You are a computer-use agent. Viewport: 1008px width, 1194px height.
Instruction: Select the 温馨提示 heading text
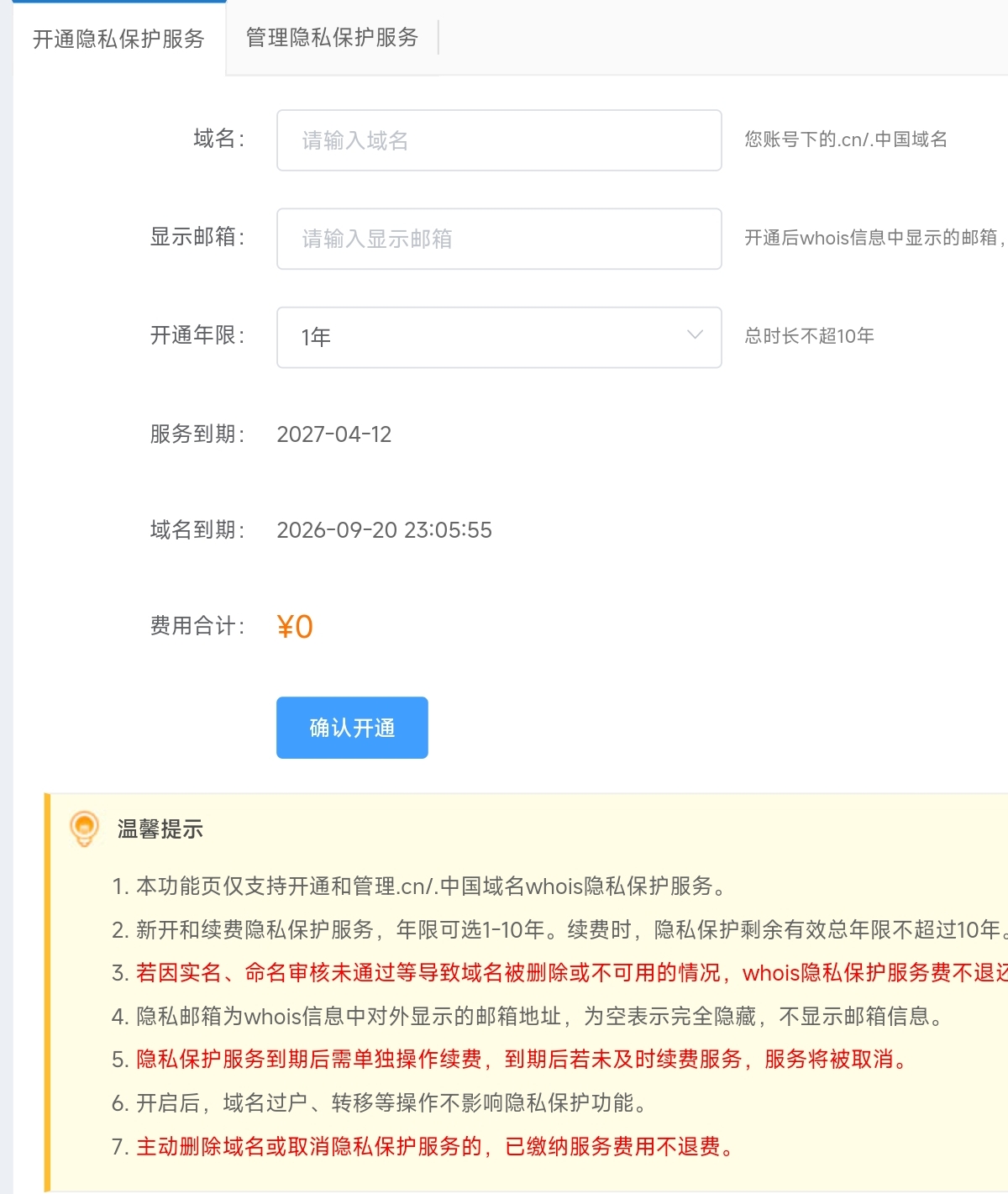point(160,829)
